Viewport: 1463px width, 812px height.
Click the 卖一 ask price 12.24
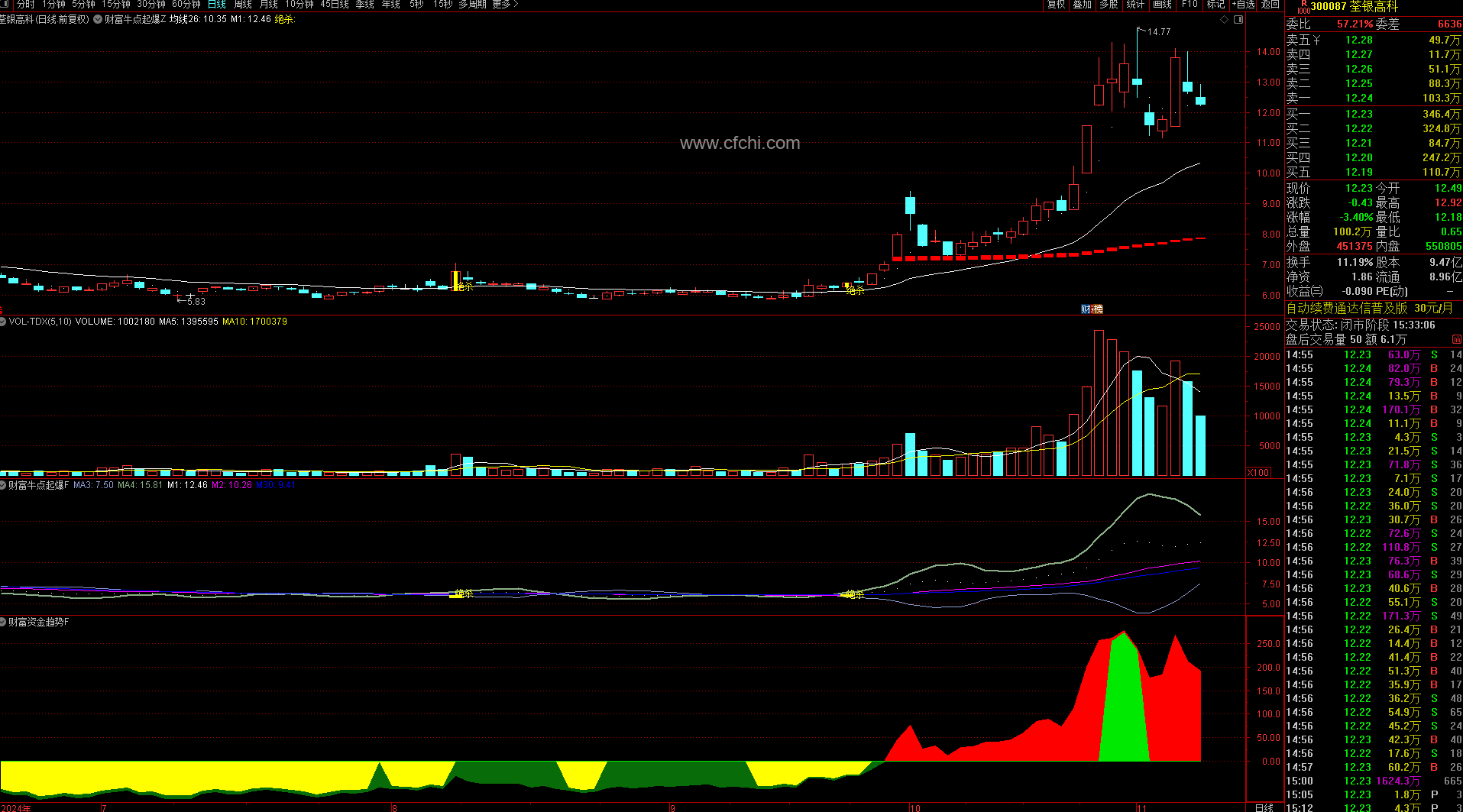tap(1359, 98)
